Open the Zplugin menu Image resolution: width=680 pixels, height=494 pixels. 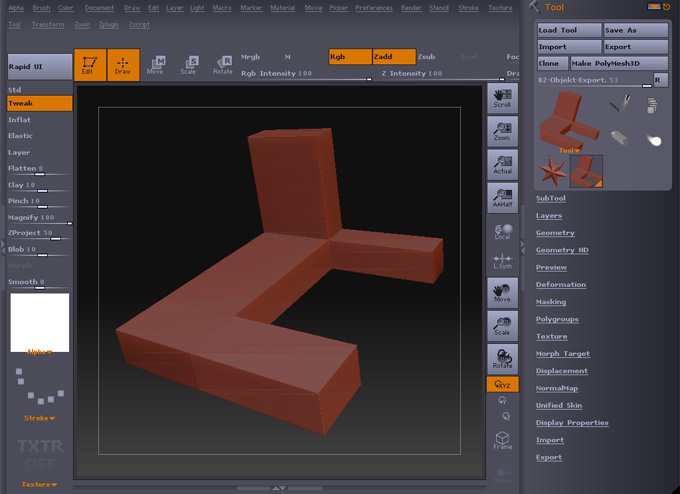click(108, 24)
